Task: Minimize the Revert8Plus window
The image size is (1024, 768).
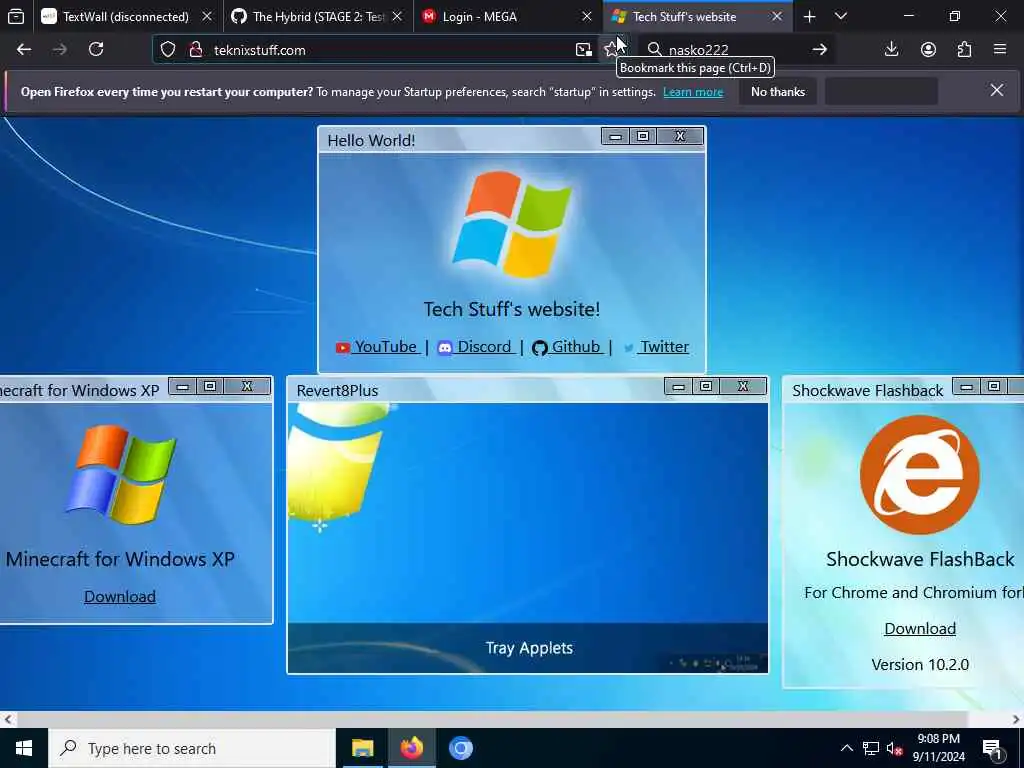Action: 679,387
